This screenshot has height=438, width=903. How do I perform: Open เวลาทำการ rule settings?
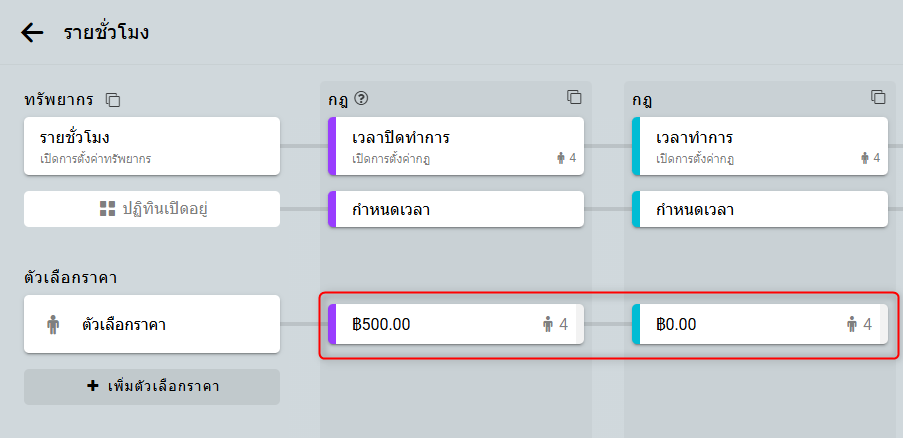click(744, 146)
